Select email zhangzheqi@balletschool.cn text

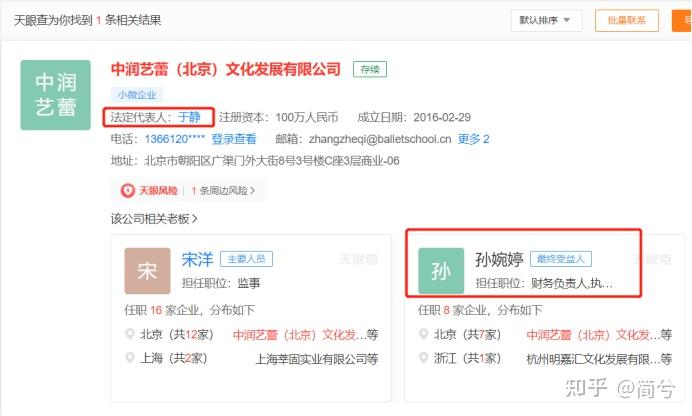coord(380,139)
